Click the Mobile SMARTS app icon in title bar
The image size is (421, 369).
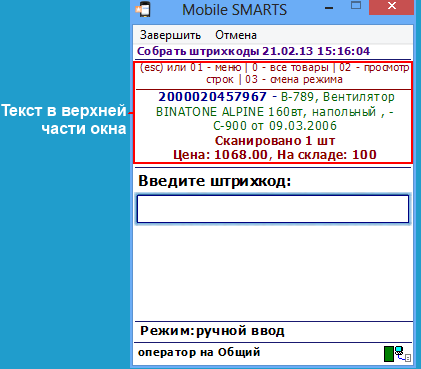click(143, 9)
